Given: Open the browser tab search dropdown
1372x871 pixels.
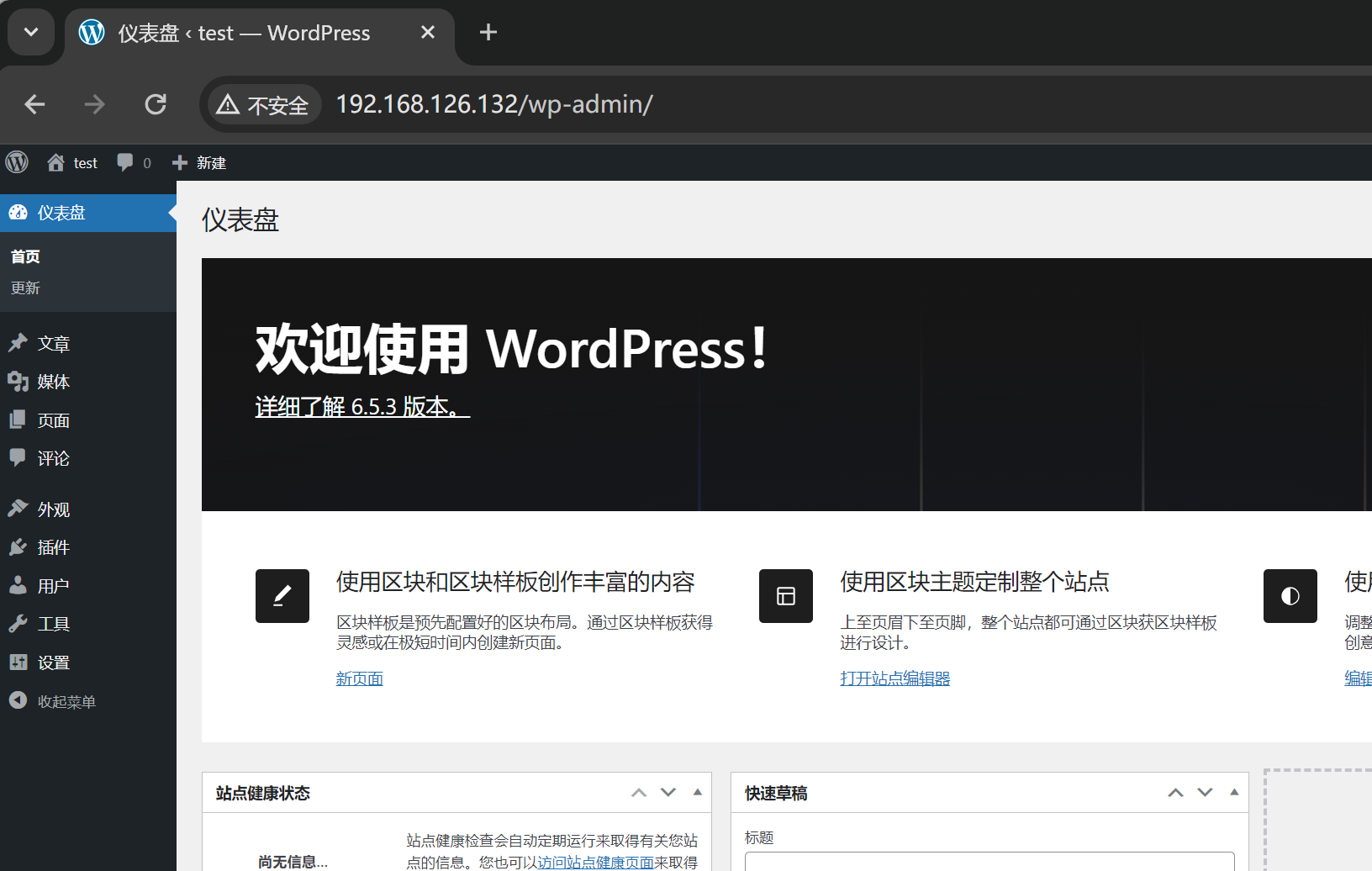Looking at the screenshot, I should (31, 32).
